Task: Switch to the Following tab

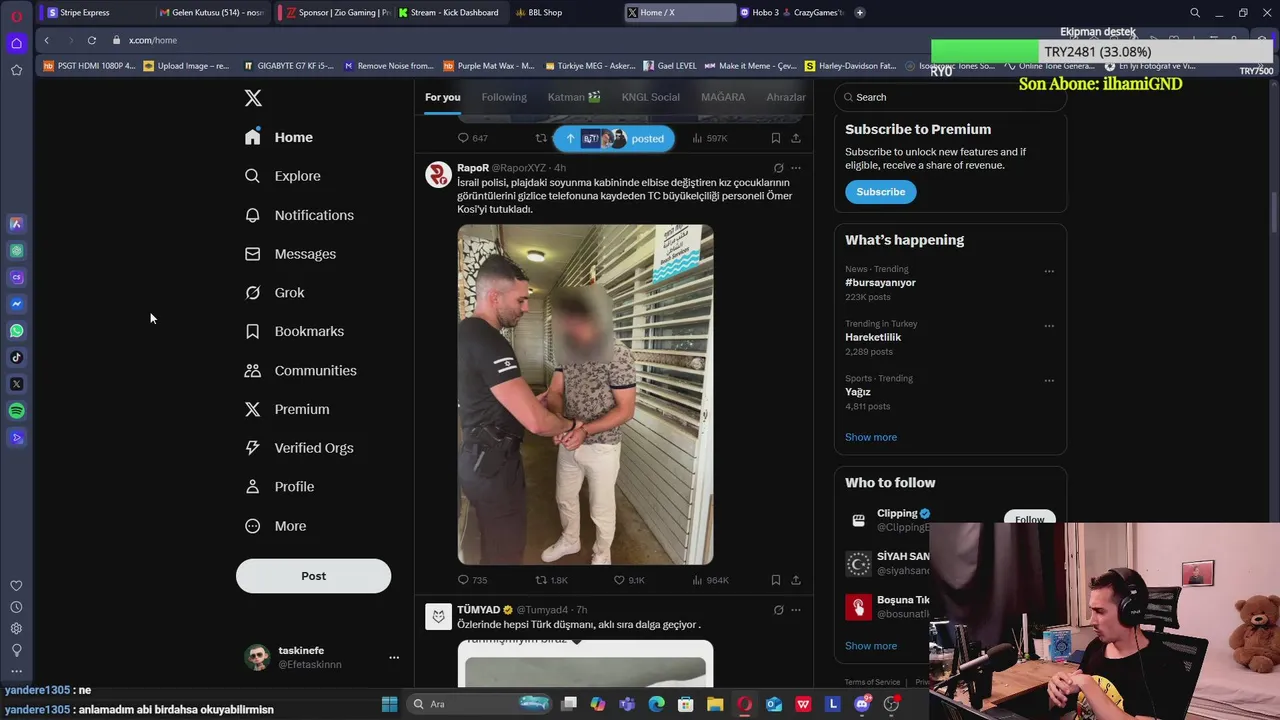Action: tap(504, 97)
